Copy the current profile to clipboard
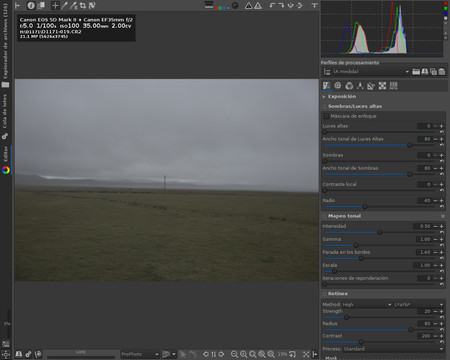450x360 pixels. pyautogui.click(x=433, y=72)
